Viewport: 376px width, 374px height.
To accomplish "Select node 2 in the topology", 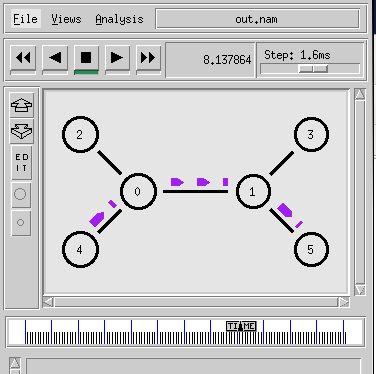I will point(80,134).
